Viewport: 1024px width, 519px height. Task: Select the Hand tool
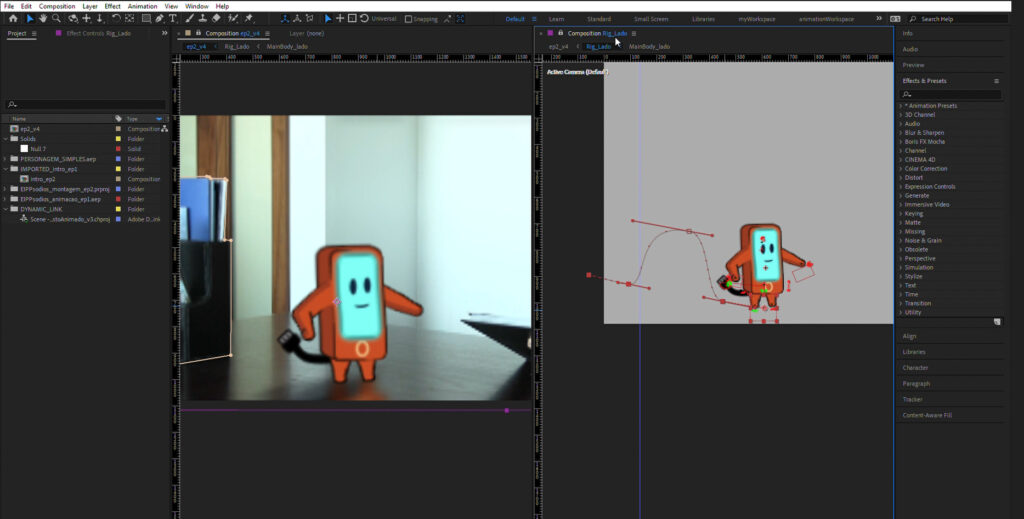[42, 18]
